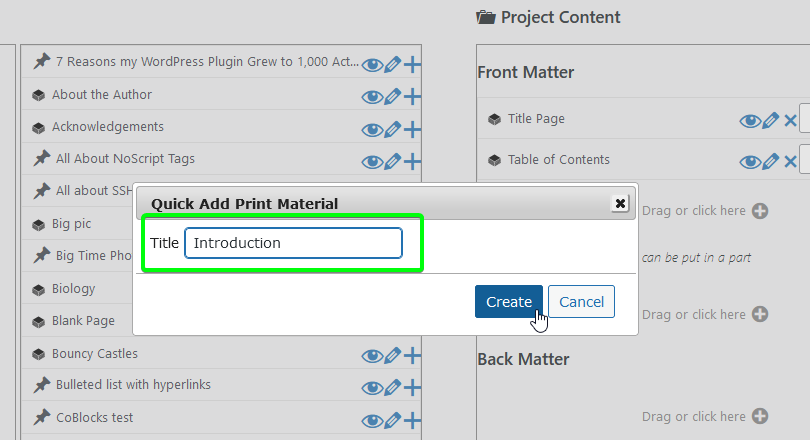
Task: Remove Table of Contents from project
Action: point(790,162)
